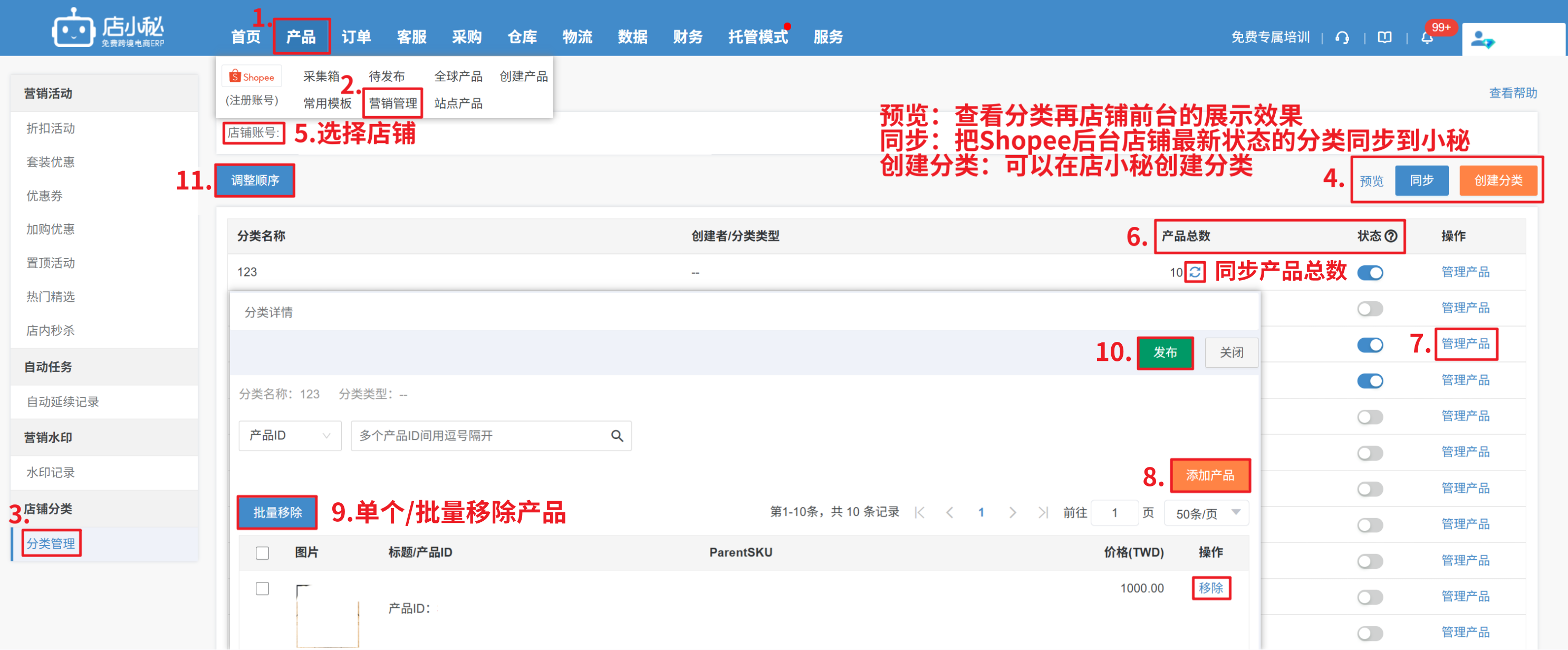Image resolution: width=1568 pixels, height=650 pixels.
Task: Click the search magnifier icon
Action: coord(617,436)
